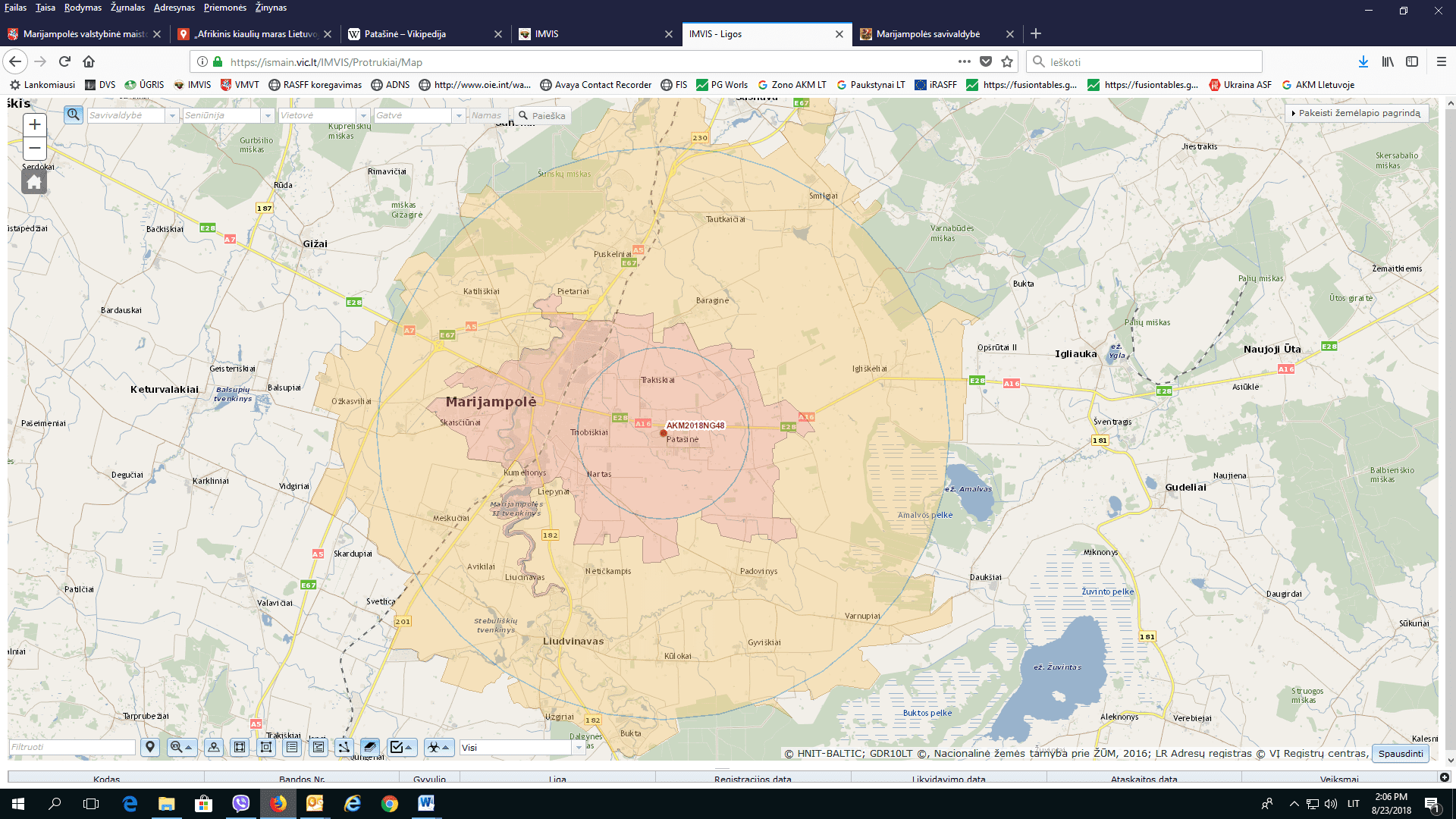
Task: Click the magnifier icon beside Savivaldybė field
Action: (73, 115)
